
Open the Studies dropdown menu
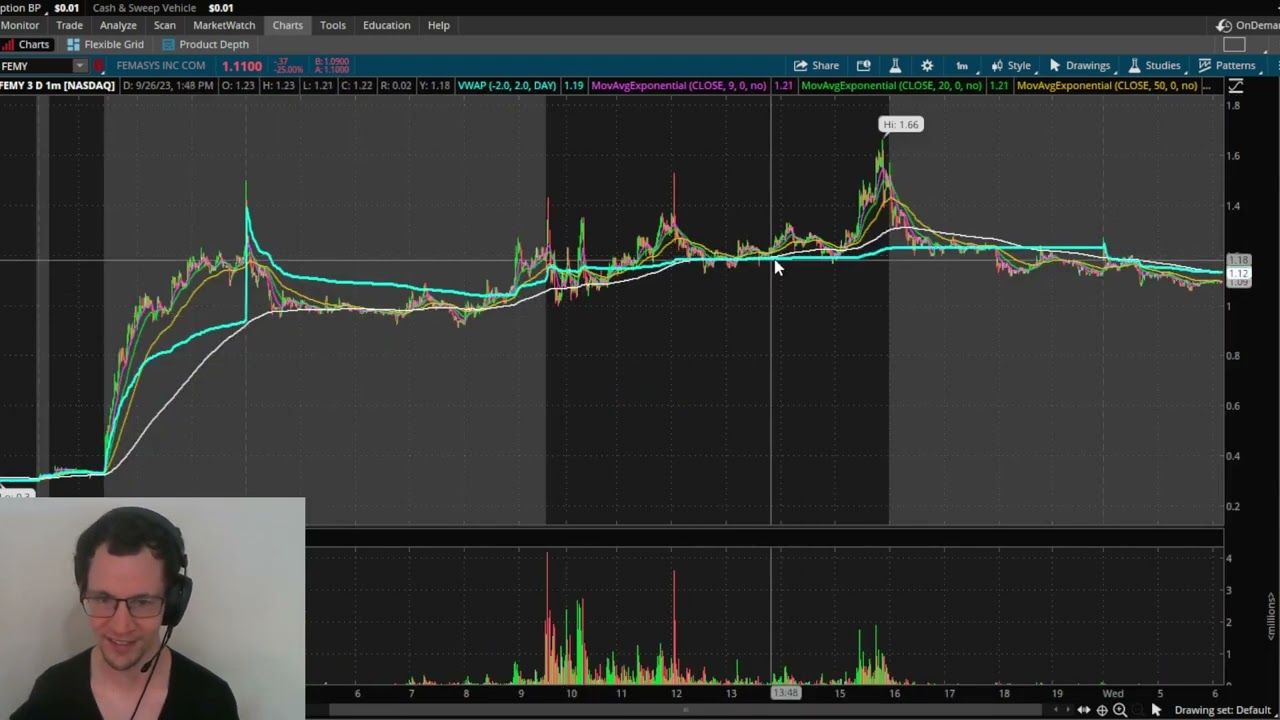coord(1154,66)
